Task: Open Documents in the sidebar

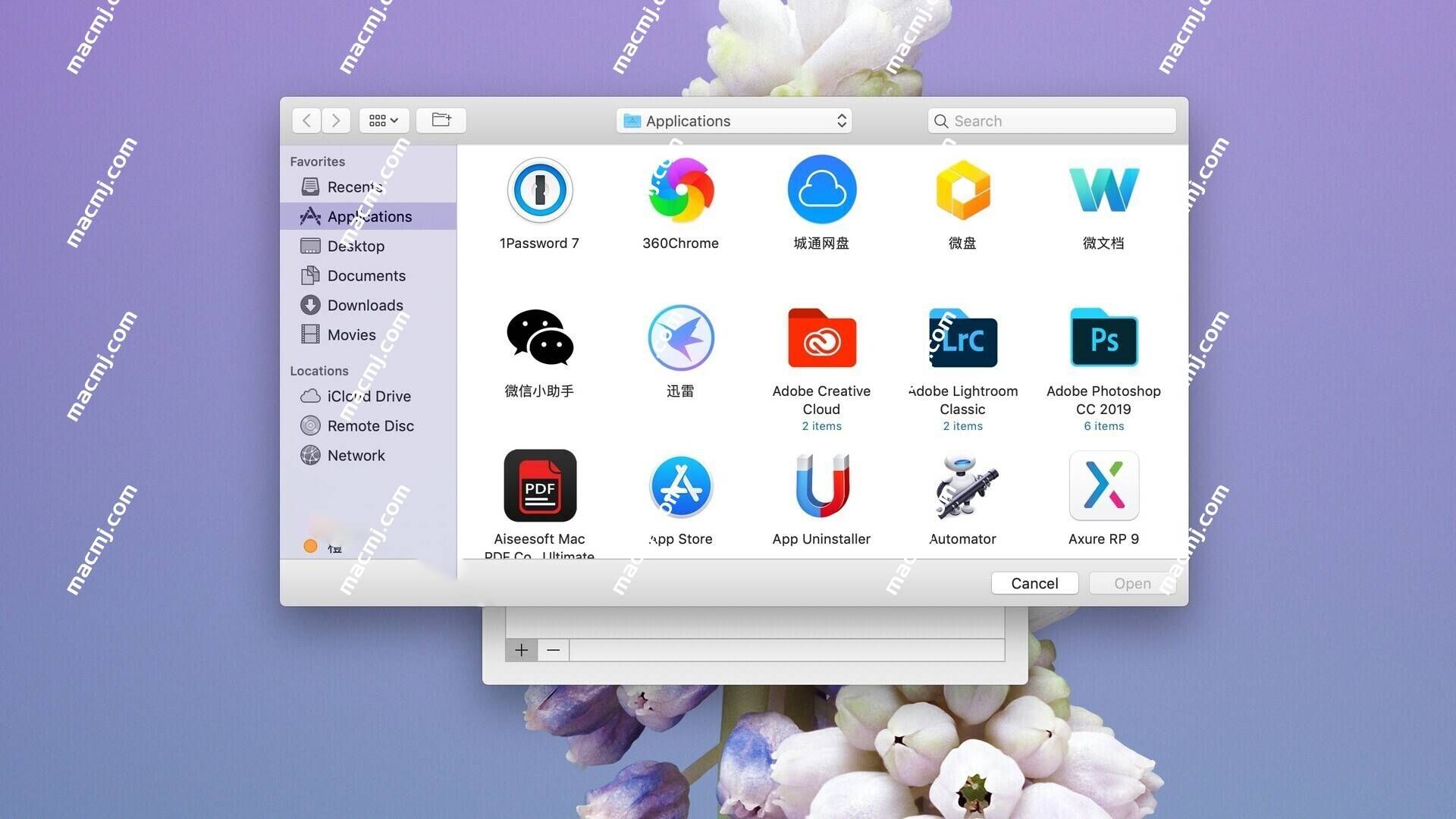Action: [x=369, y=275]
